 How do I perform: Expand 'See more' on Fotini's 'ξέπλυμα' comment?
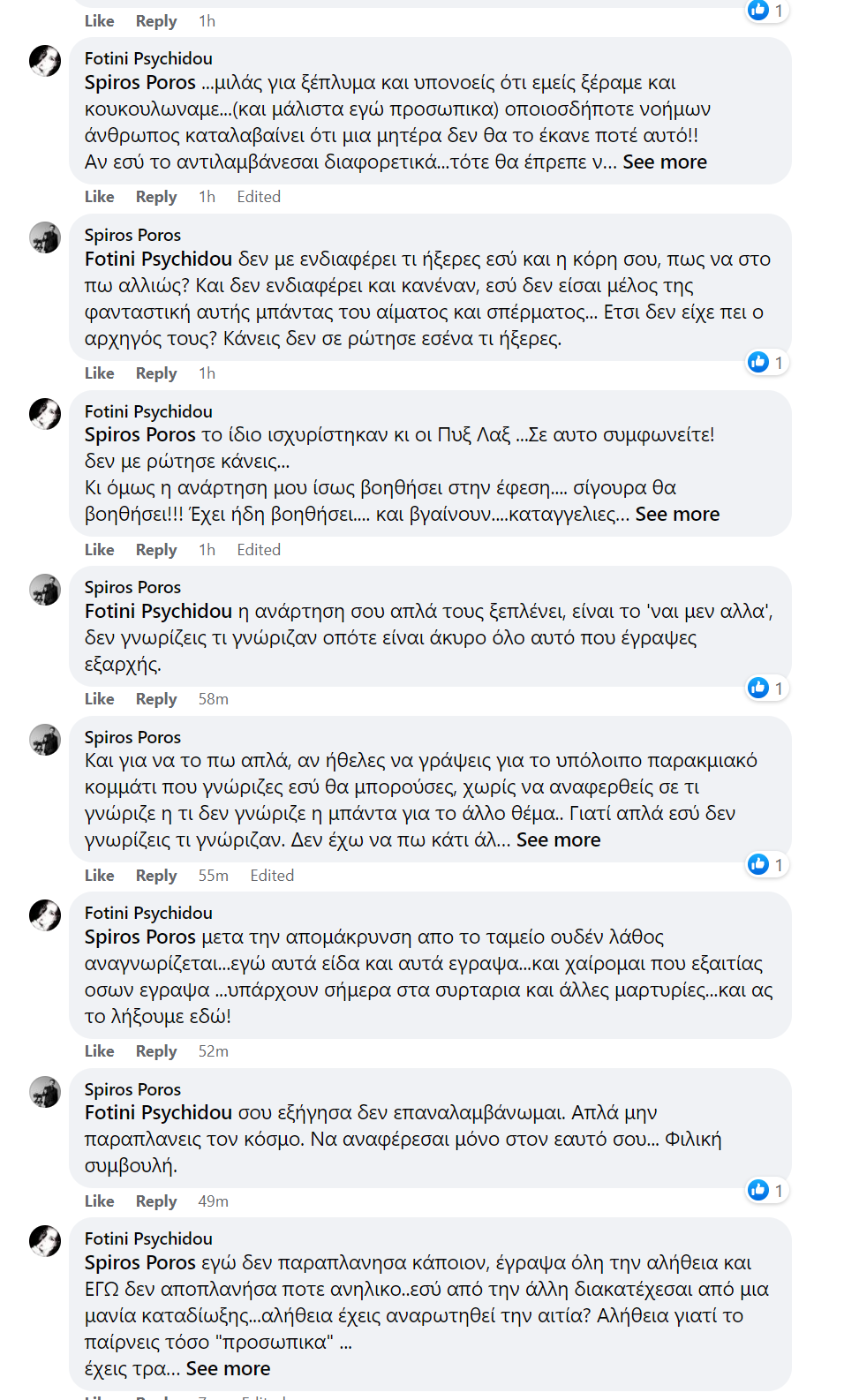[x=664, y=162]
